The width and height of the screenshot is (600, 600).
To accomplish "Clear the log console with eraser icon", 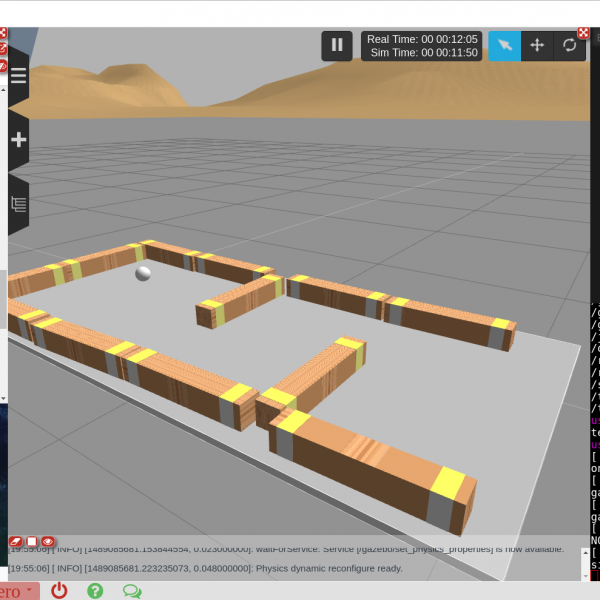I will [x=16, y=541].
